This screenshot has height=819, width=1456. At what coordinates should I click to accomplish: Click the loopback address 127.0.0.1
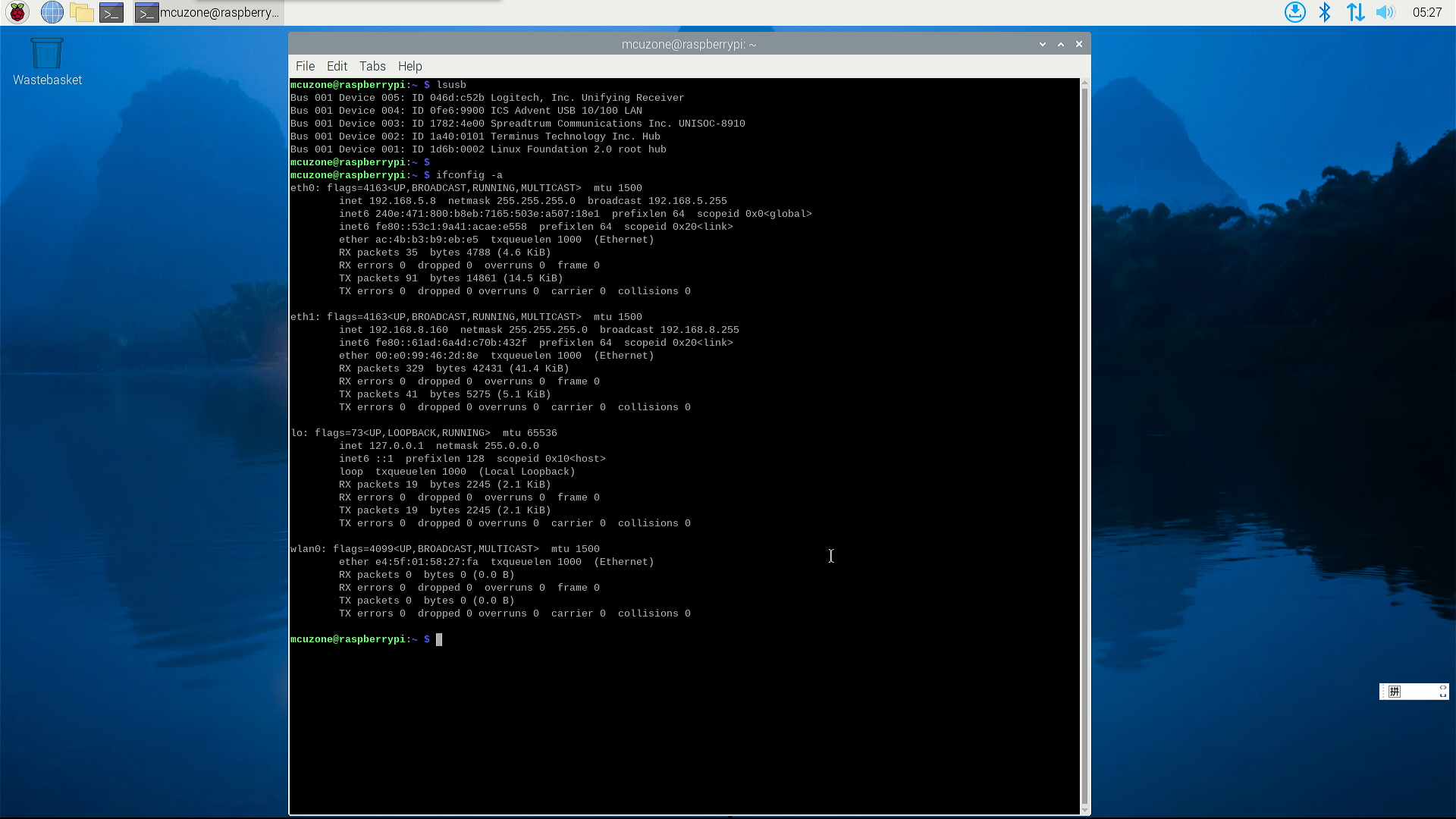tap(397, 446)
